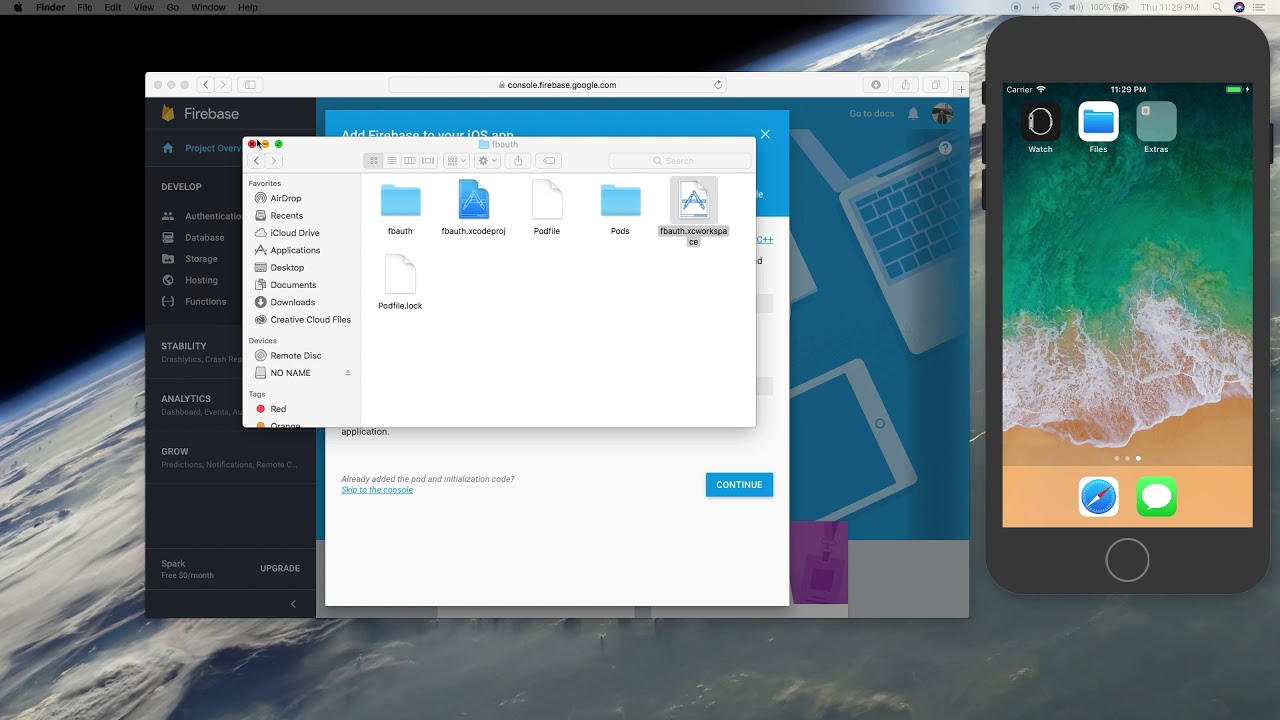The width and height of the screenshot is (1280, 720).
Task: Switch Finder to list view
Action: [x=392, y=160]
